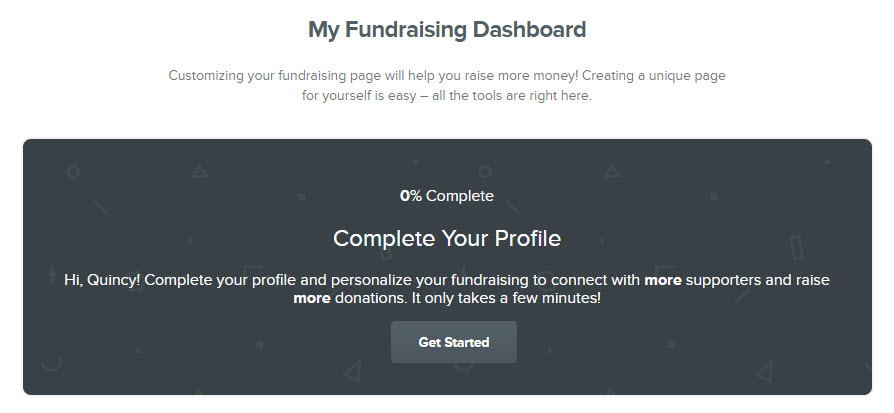
Task: Click the Complete Your Profile heading
Action: coord(447,238)
